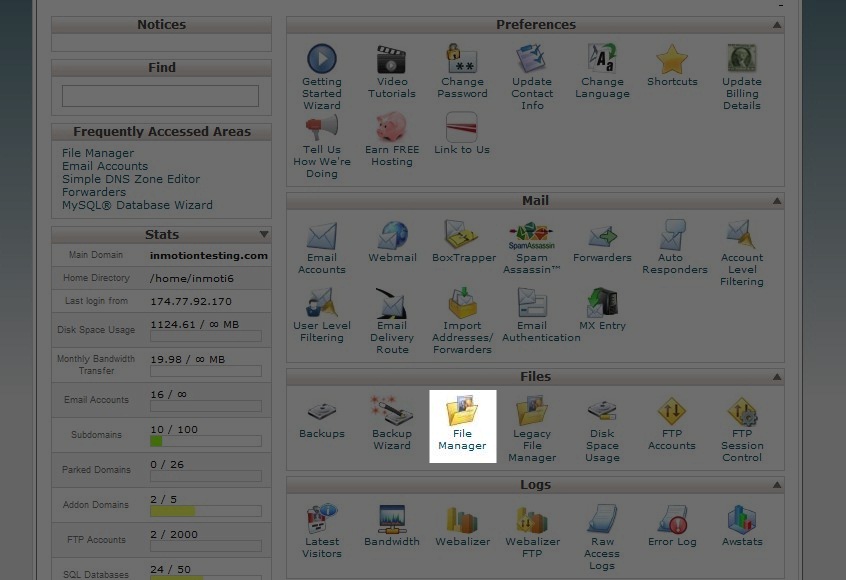Click the Addon Domains usage bar
846x580 pixels.
(x=206, y=511)
